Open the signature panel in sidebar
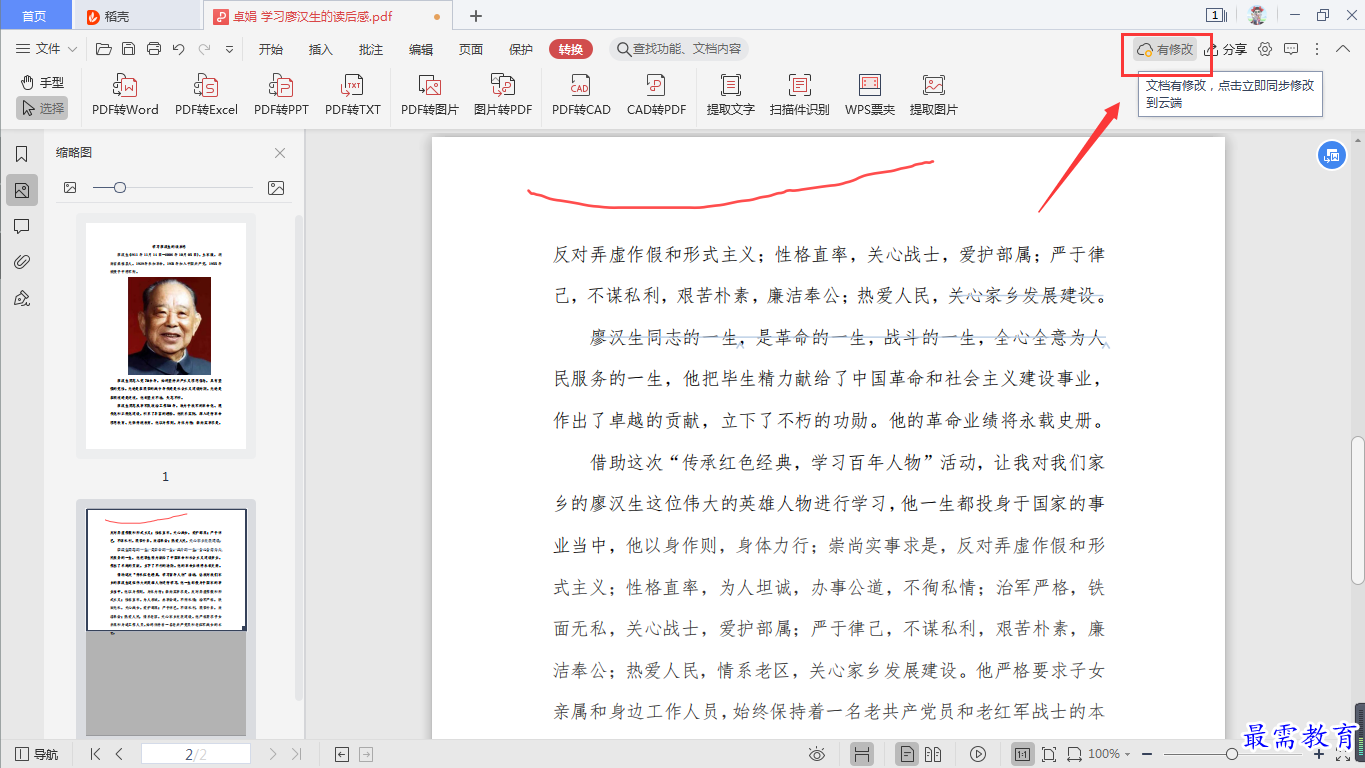This screenshot has width=1365, height=768. (x=21, y=298)
